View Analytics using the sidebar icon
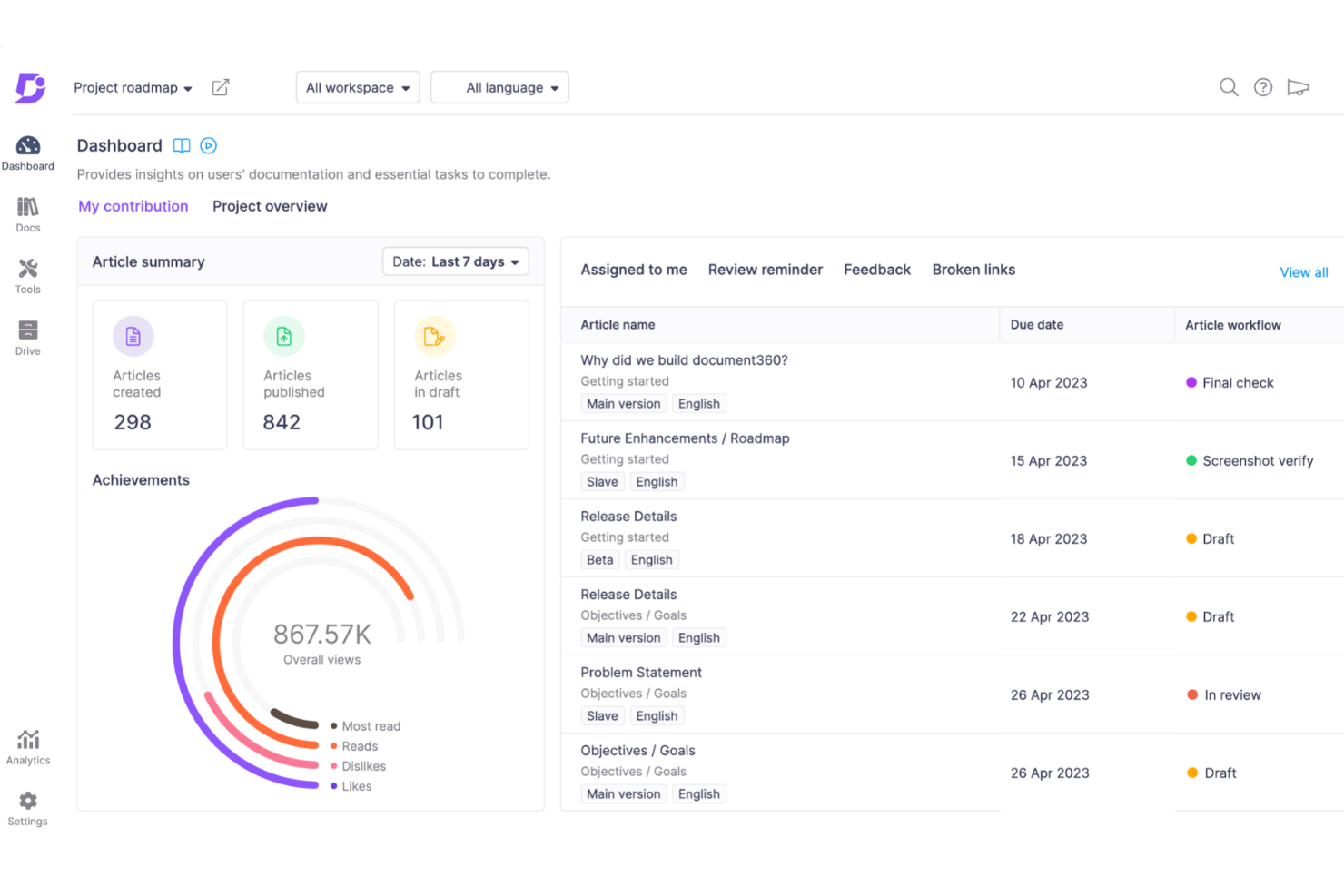The image size is (1344, 896). [x=27, y=745]
